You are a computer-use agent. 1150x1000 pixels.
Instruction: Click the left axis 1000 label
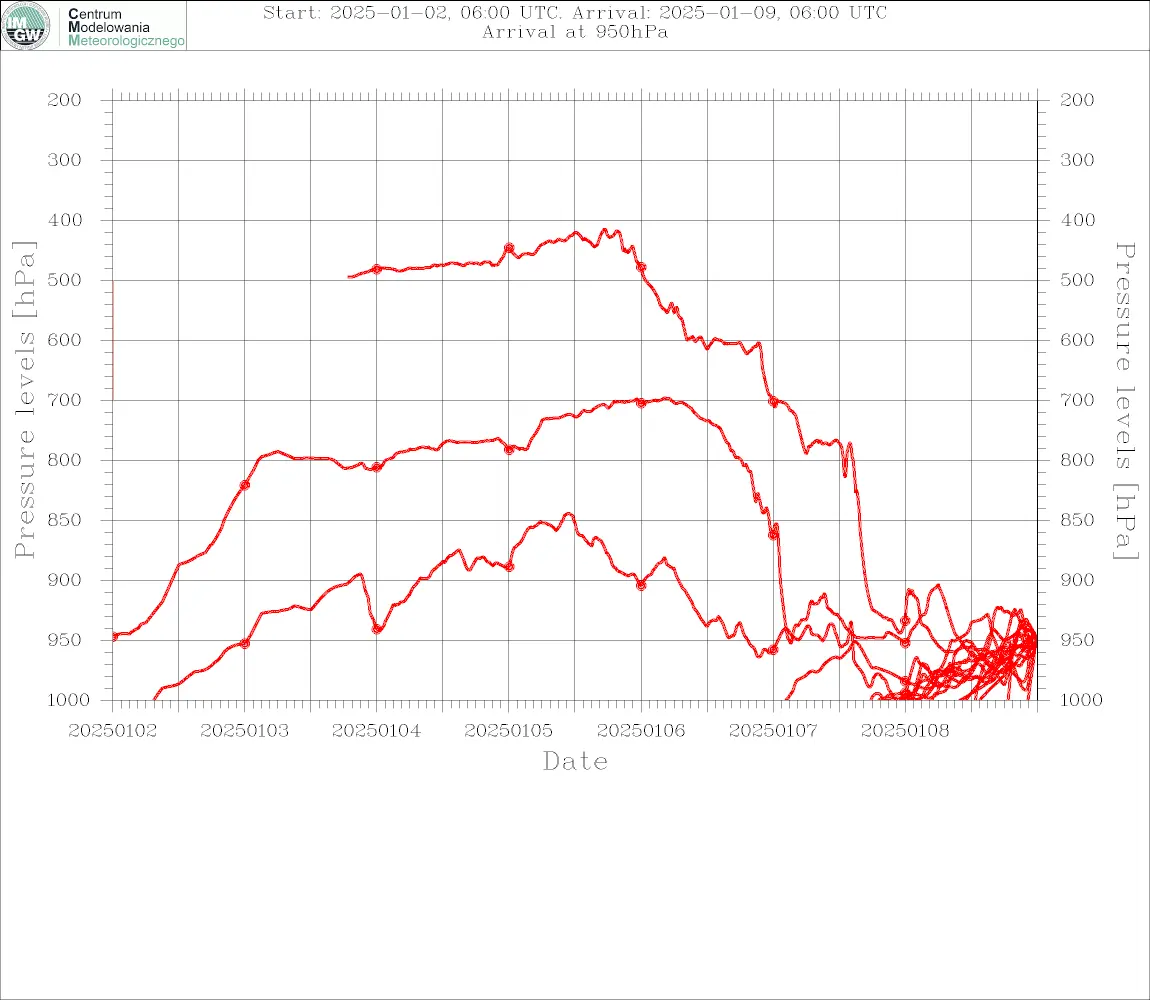pos(68,700)
